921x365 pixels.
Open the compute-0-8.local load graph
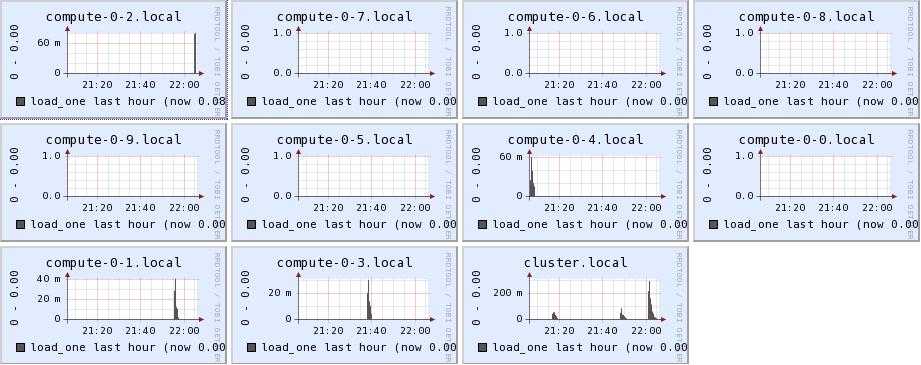[x=806, y=59]
